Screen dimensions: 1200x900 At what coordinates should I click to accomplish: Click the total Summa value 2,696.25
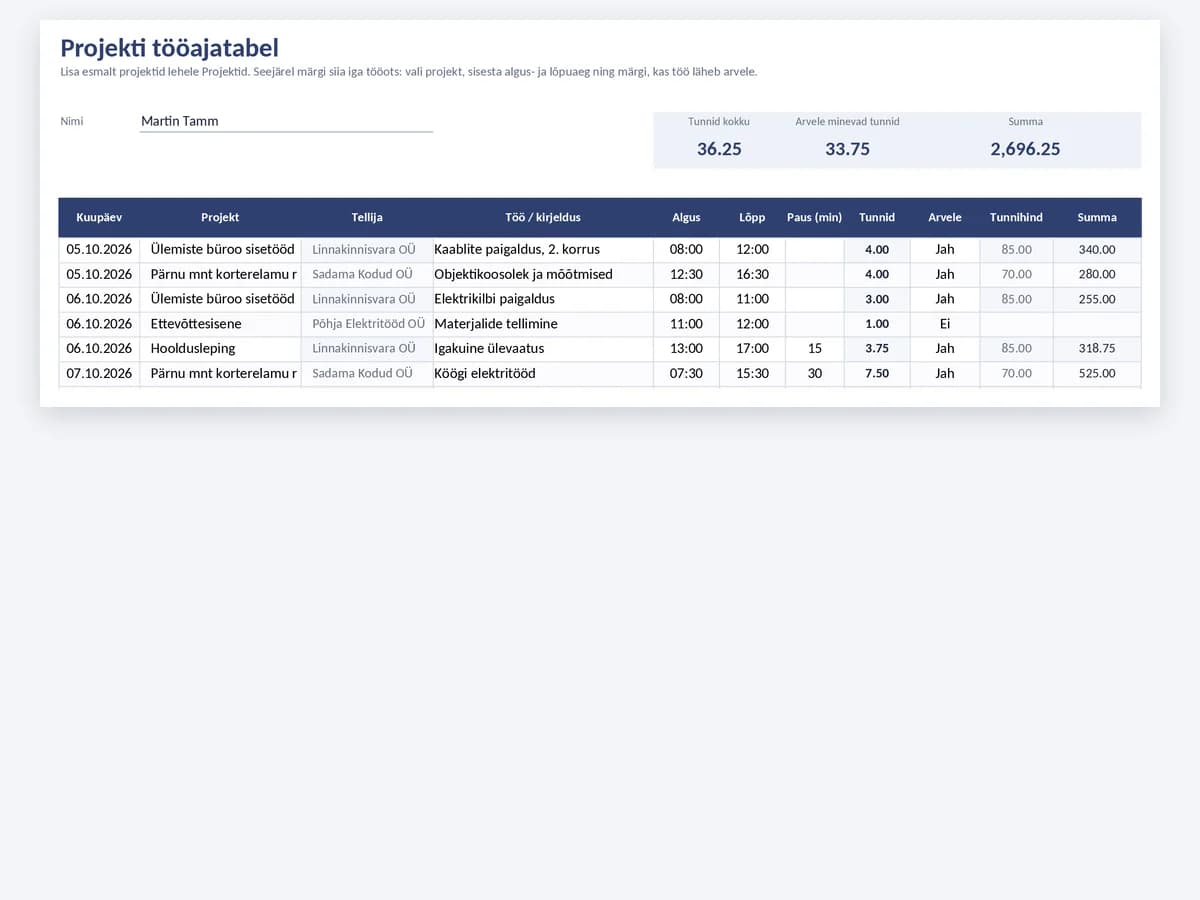coord(1025,149)
